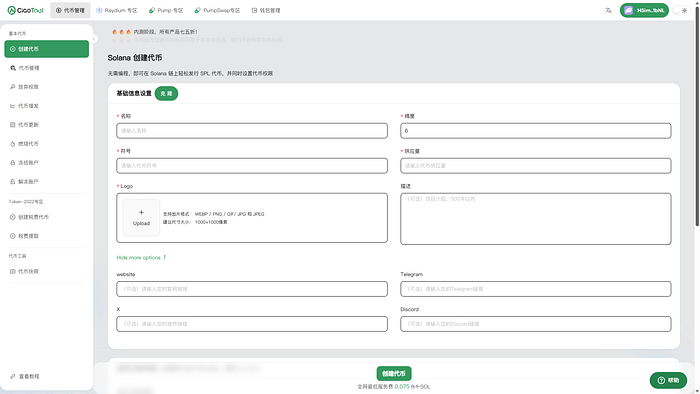Click the Solana 创建代币 page heading
This screenshot has width=700, height=394.
(x=135, y=58)
